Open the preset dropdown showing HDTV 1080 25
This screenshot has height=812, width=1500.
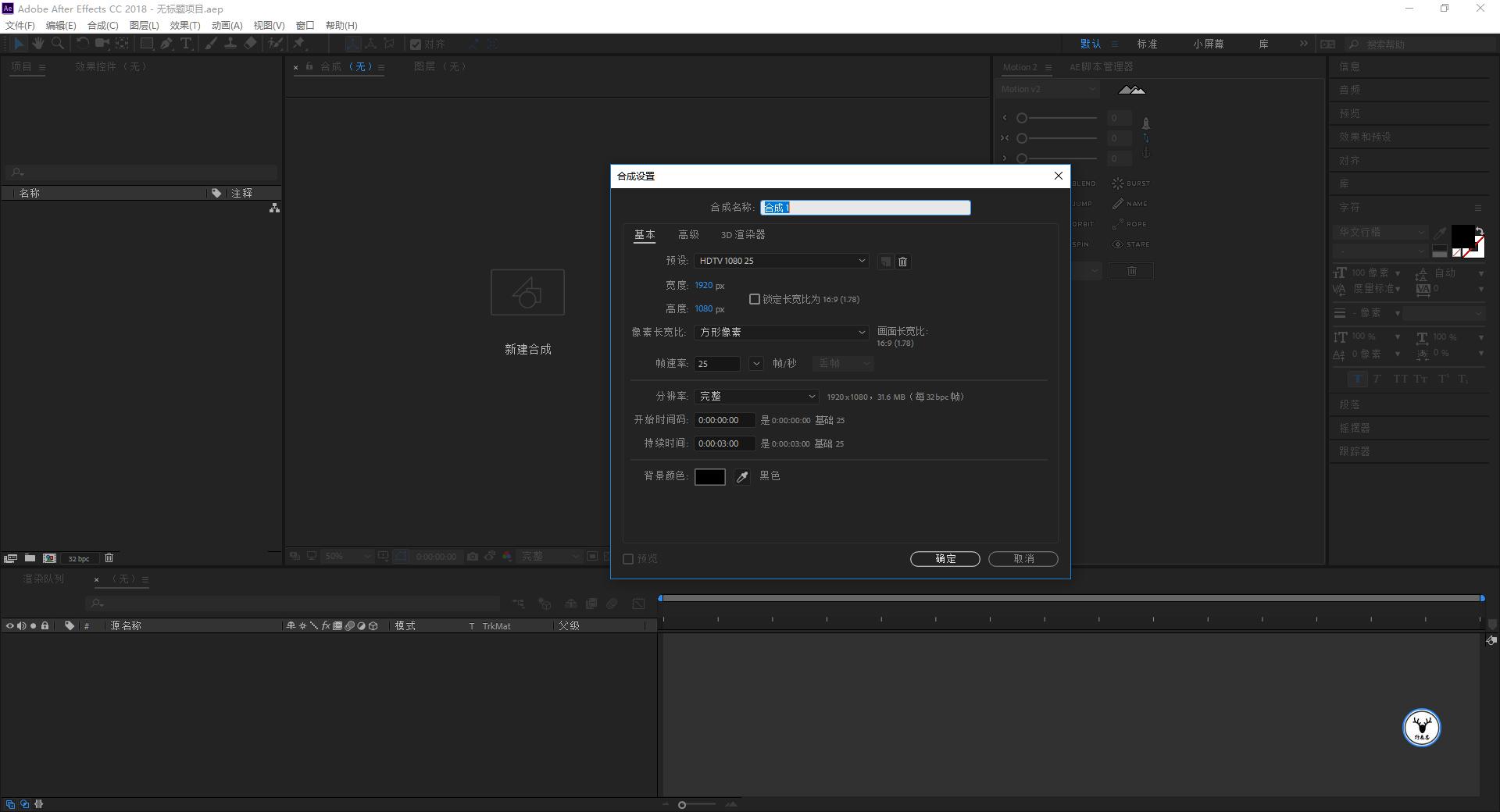tap(781, 261)
